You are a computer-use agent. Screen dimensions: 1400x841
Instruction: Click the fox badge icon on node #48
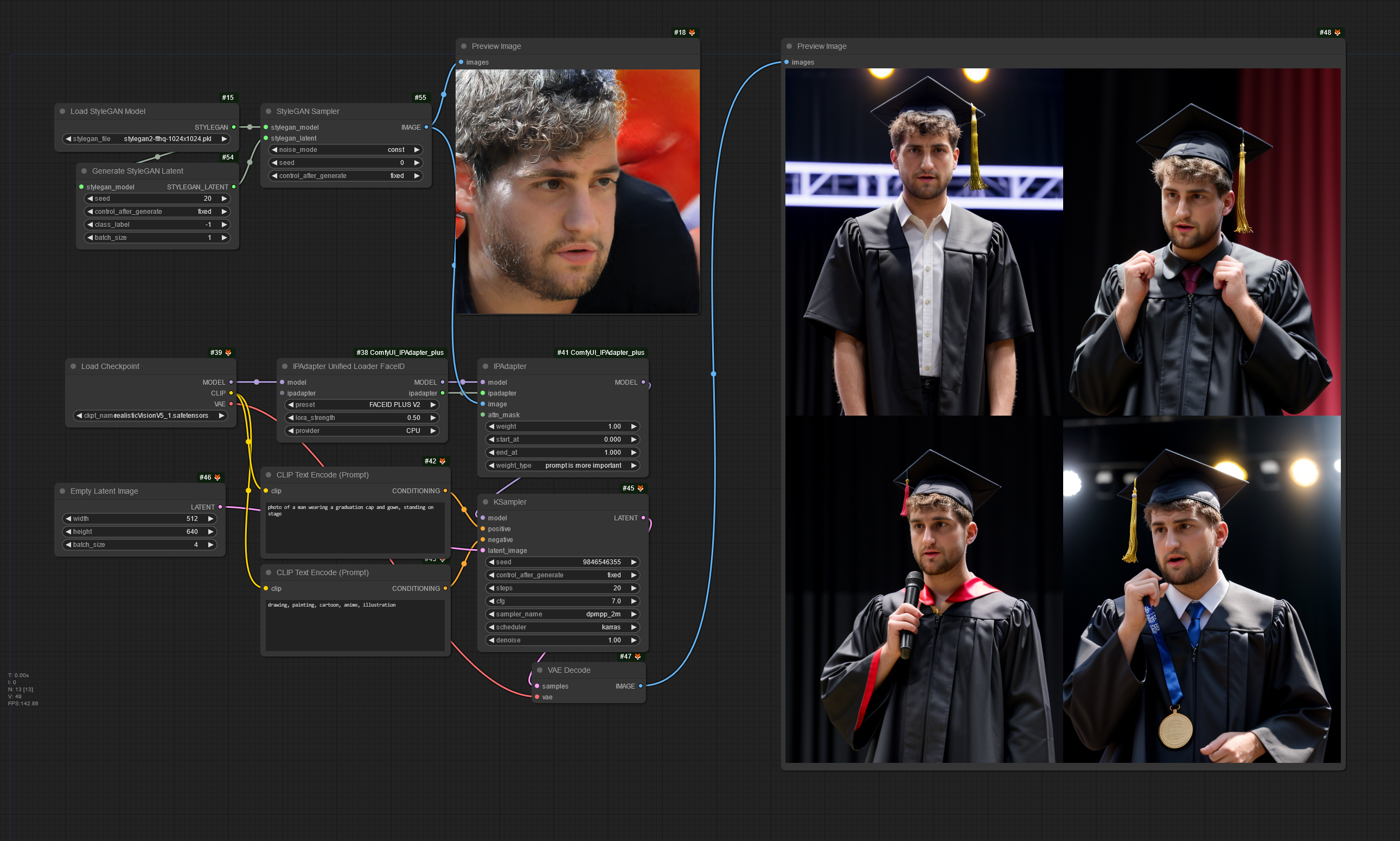click(1337, 33)
